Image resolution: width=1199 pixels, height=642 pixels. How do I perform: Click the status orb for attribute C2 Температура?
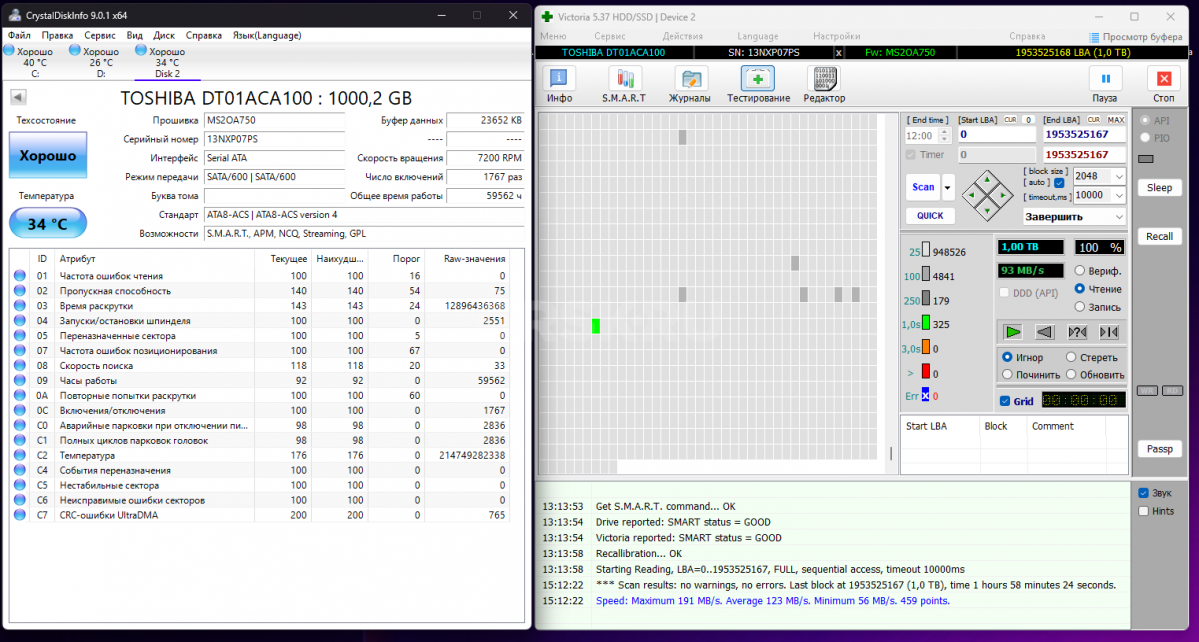(19, 456)
